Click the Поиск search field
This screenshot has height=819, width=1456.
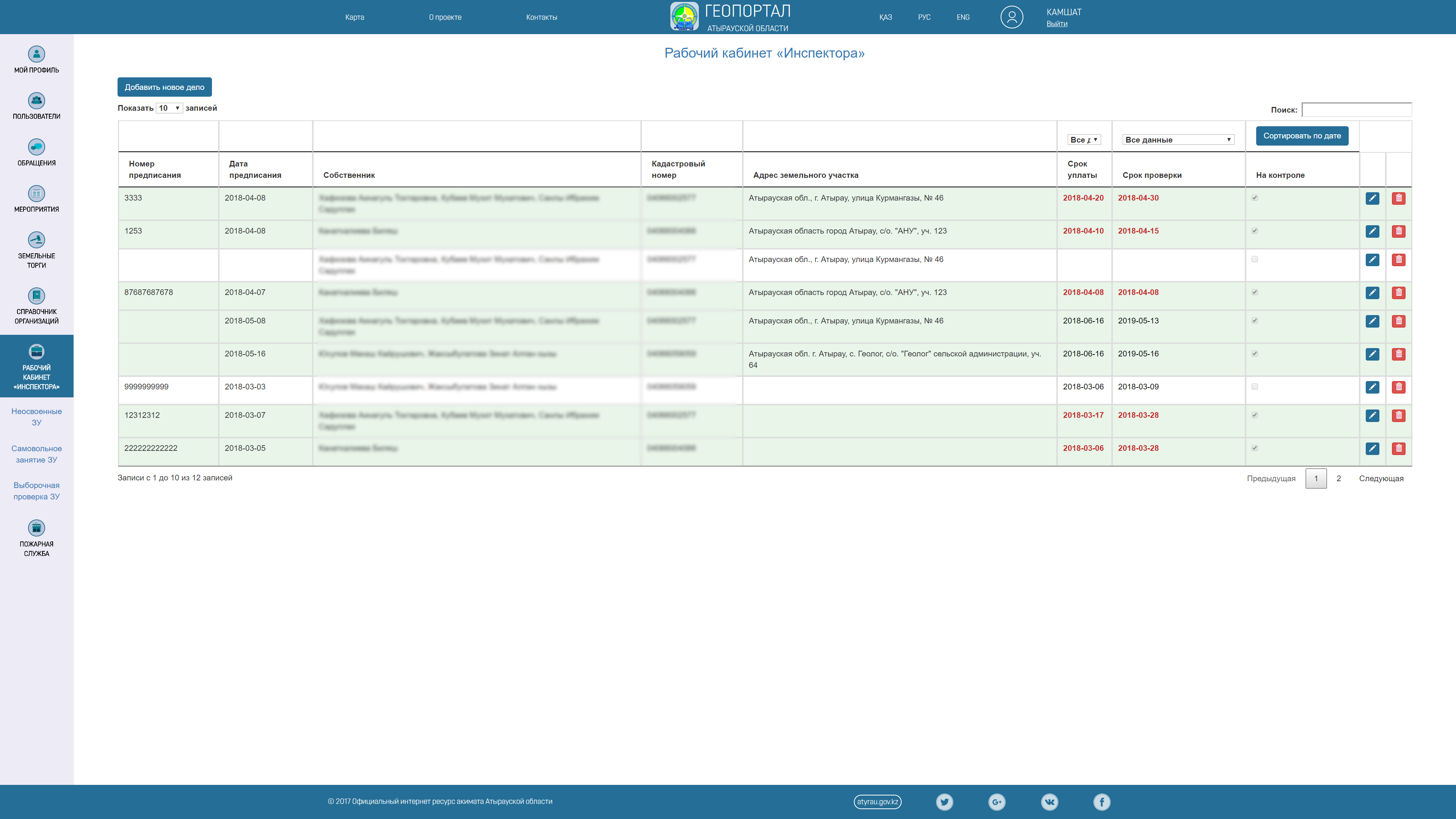1356,110
